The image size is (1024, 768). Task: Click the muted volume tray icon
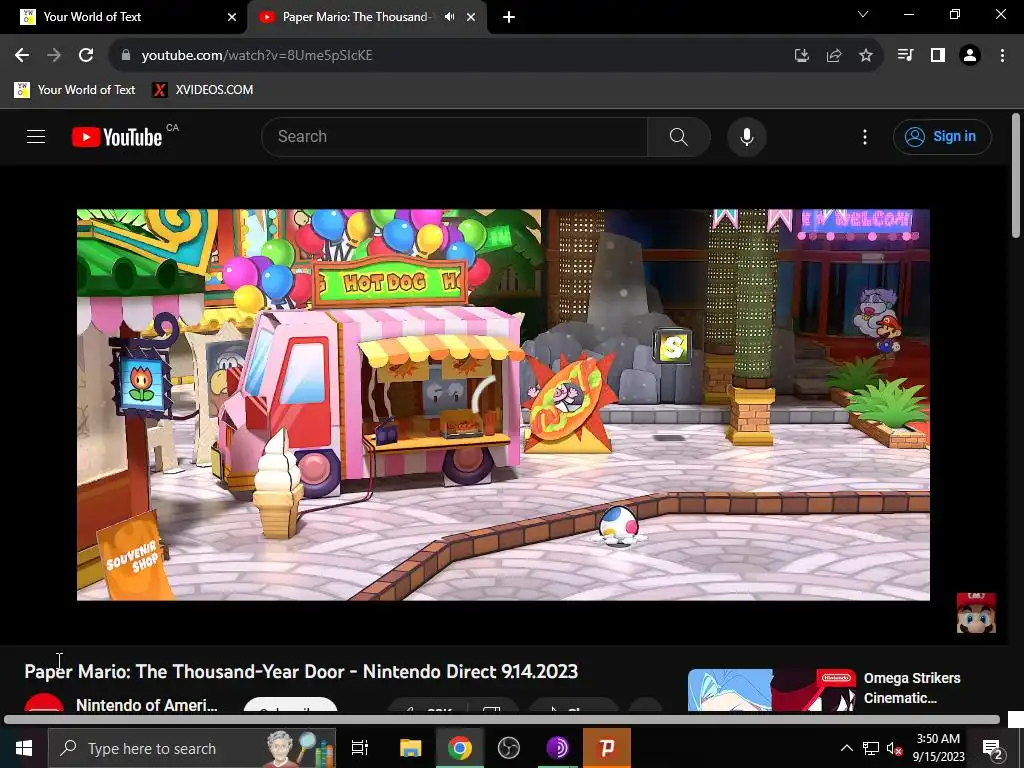coord(894,748)
